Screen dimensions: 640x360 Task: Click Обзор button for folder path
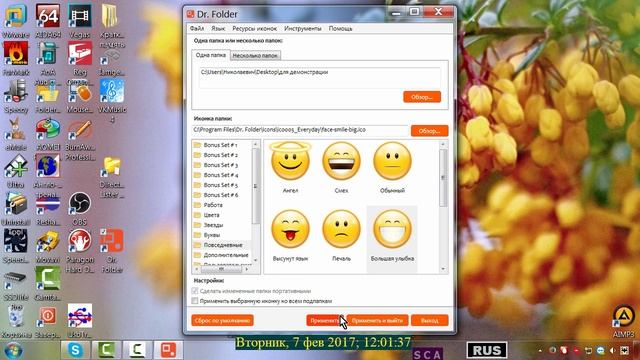(x=422, y=97)
